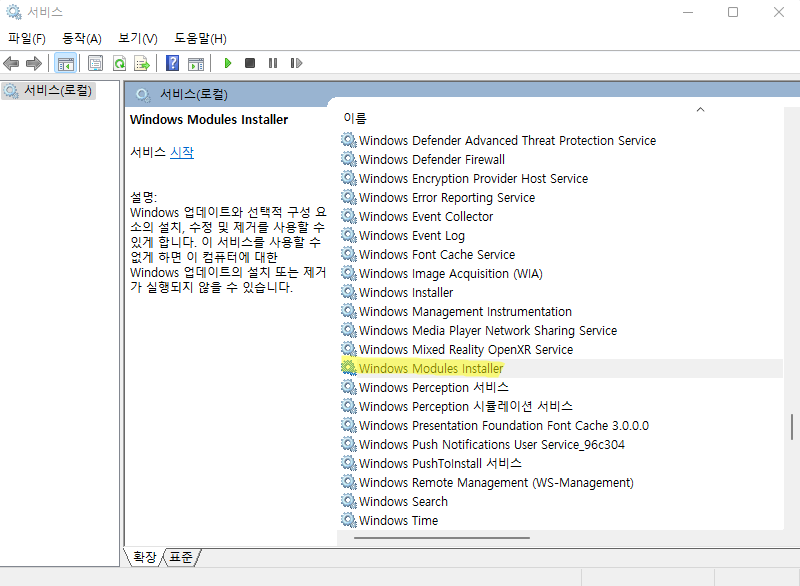This screenshot has height=586, width=800.
Task: Toggle the action pane toolbar icon
Action: coord(196,64)
